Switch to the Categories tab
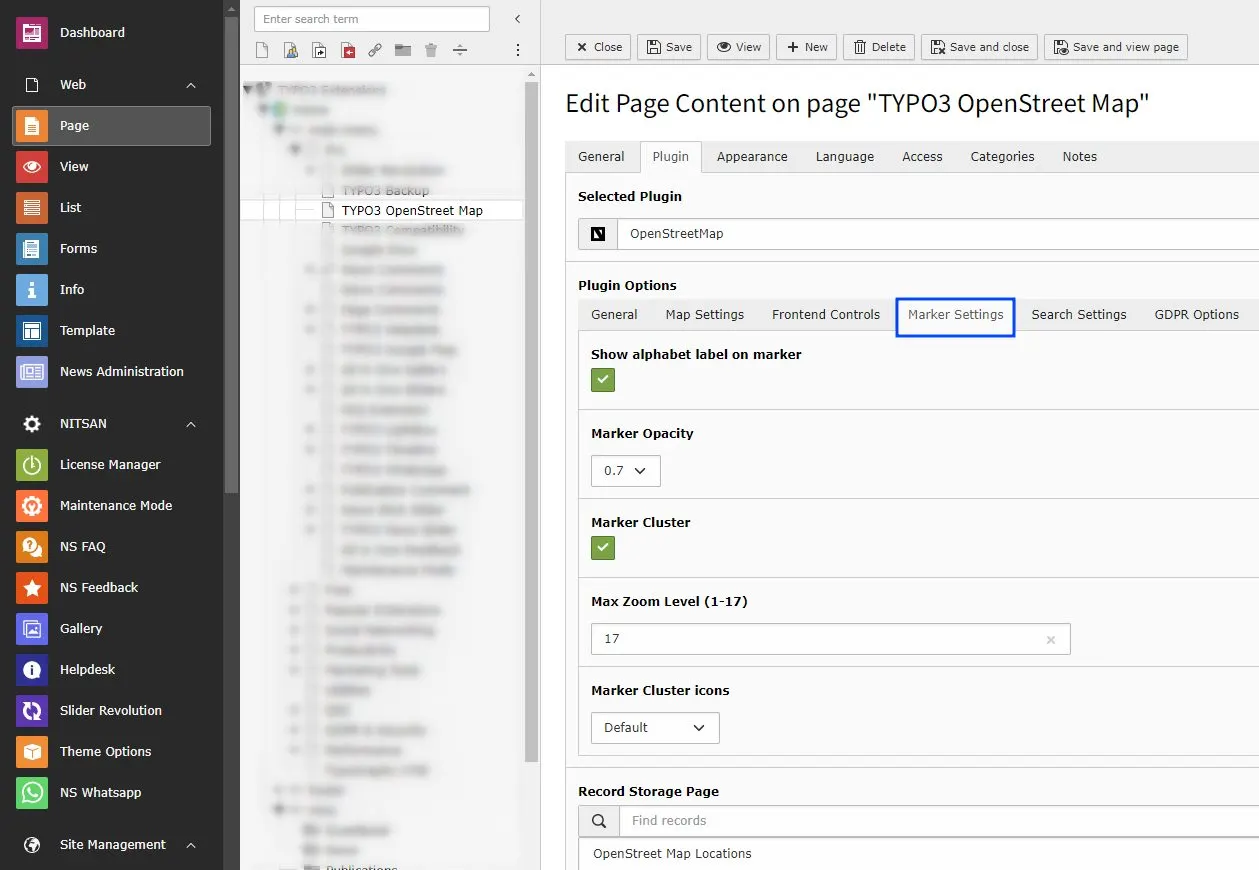 click(x=1002, y=157)
